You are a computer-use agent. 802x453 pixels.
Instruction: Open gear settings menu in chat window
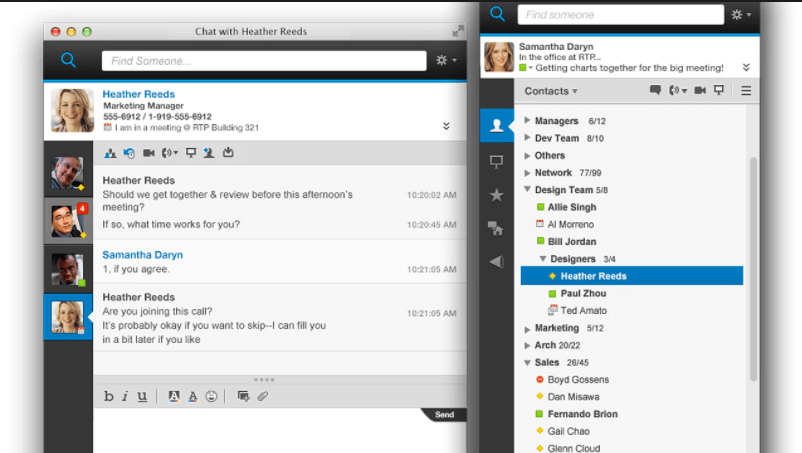[446, 60]
